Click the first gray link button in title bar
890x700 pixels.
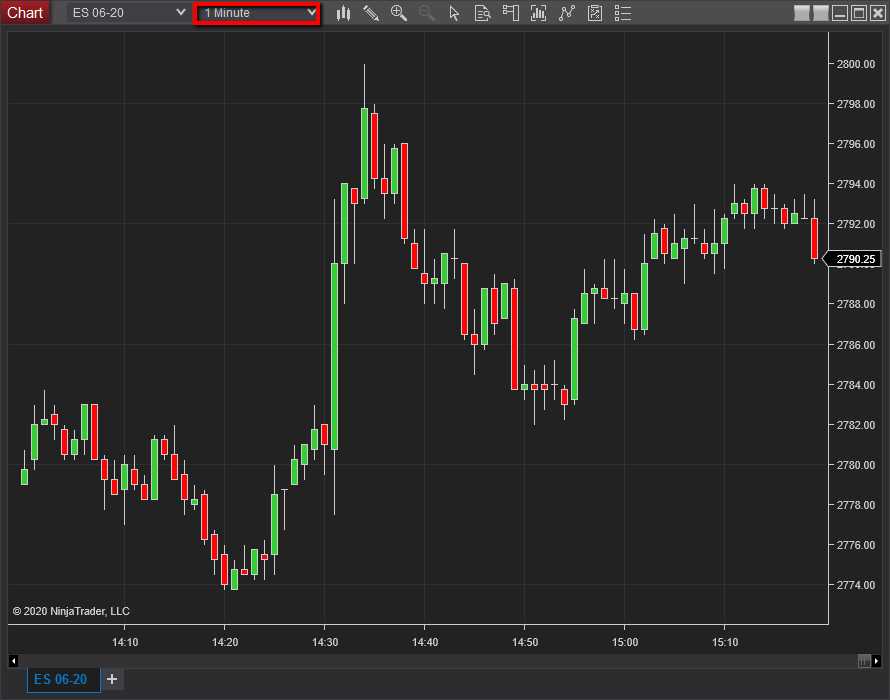[801, 12]
